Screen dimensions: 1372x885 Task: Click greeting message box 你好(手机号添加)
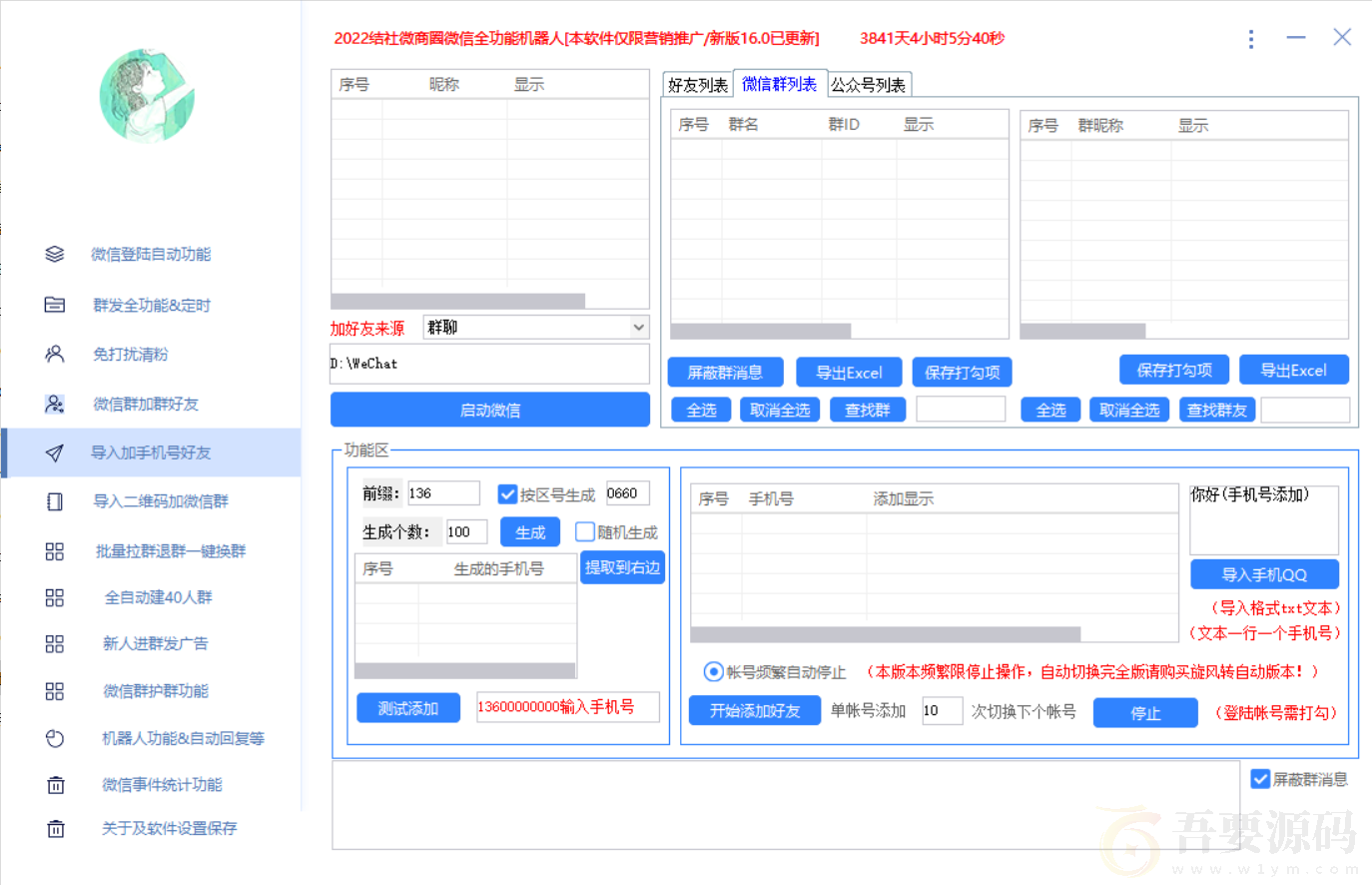pos(1264,519)
